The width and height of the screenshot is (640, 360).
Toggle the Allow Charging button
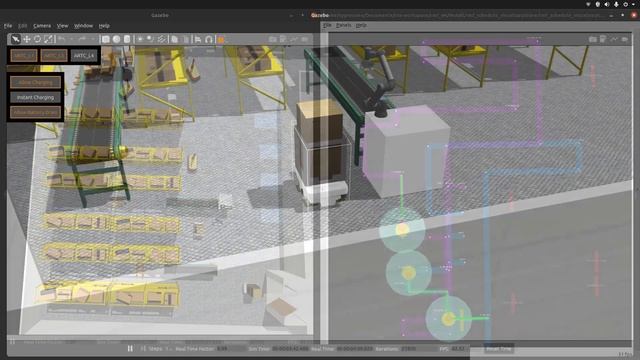(x=36, y=82)
